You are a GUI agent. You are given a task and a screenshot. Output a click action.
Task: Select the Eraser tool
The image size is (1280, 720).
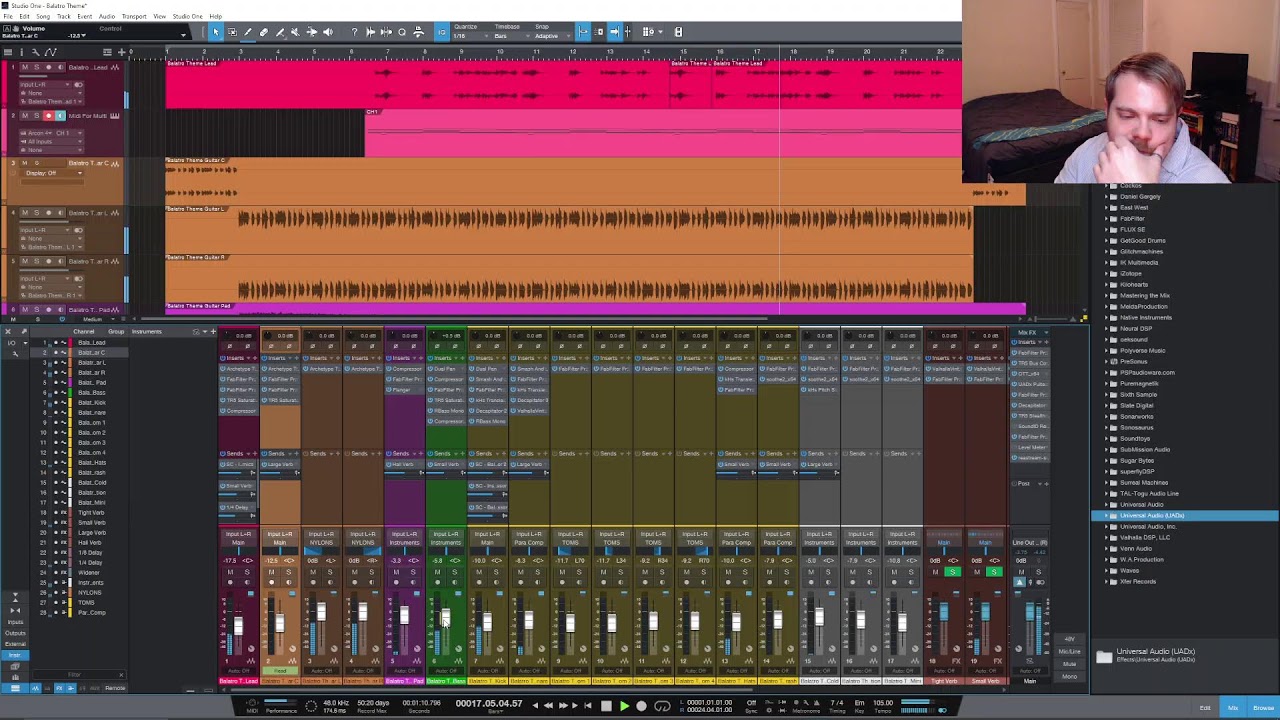click(264, 32)
